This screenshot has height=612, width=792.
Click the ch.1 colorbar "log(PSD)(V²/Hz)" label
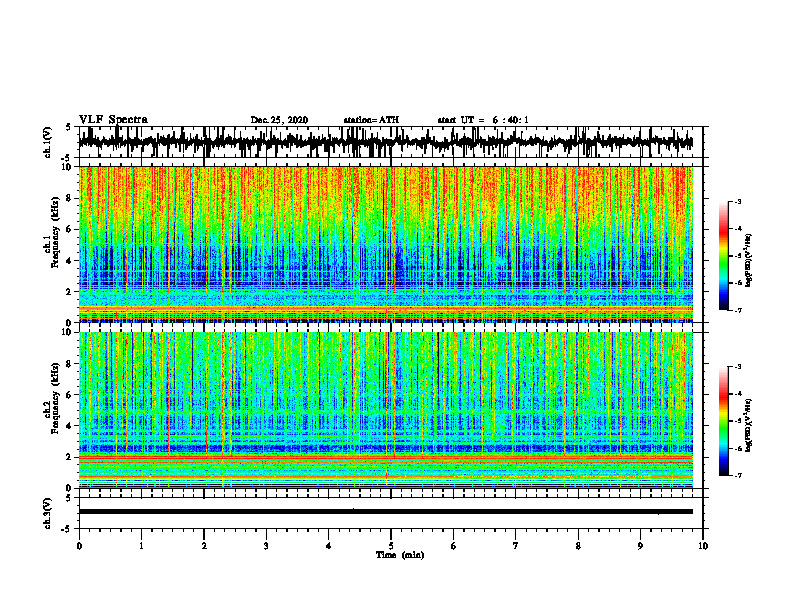[x=749, y=261]
